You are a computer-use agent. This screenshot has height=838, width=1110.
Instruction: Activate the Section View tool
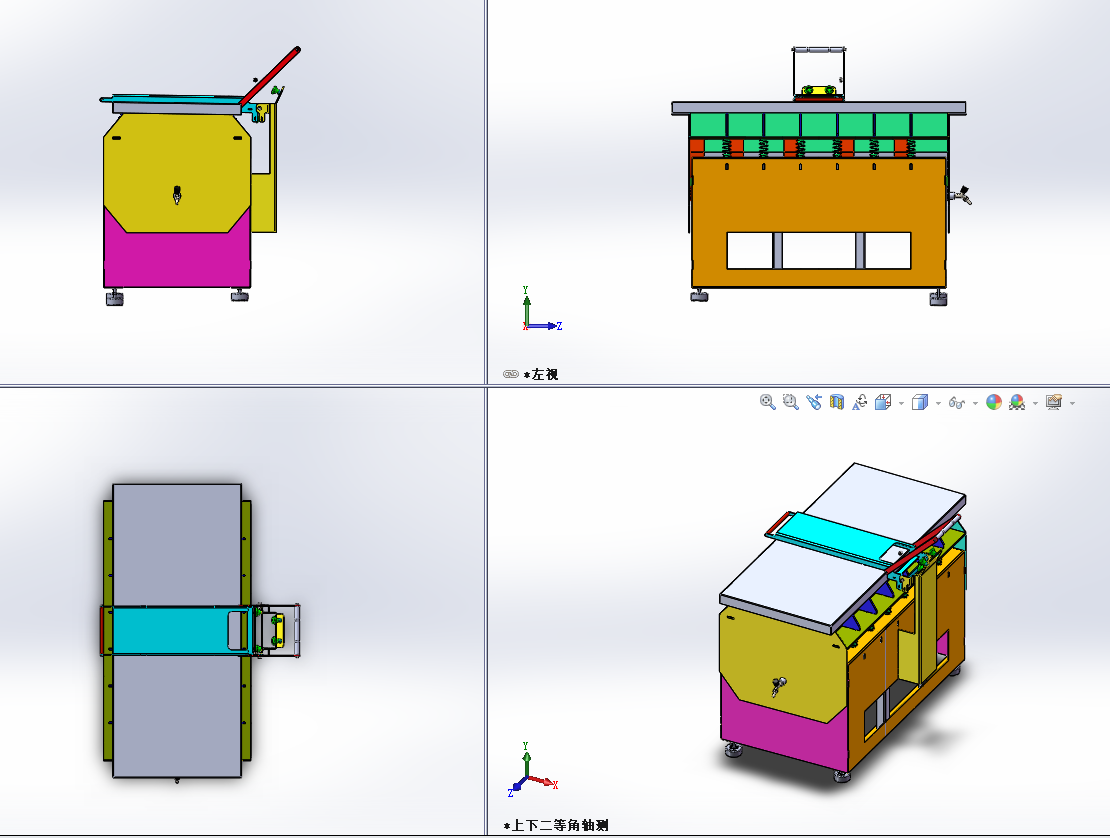(x=837, y=402)
